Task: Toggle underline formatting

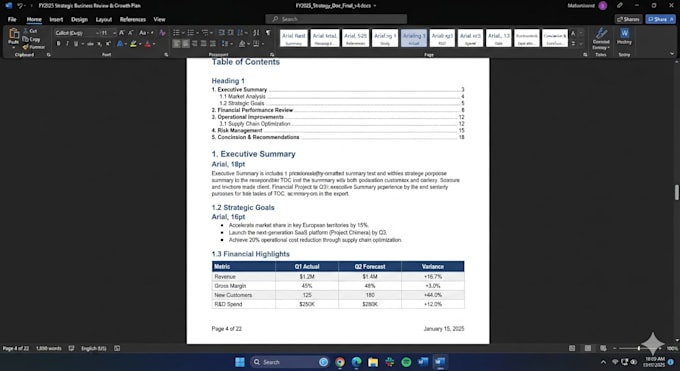Action: [76, 44]
